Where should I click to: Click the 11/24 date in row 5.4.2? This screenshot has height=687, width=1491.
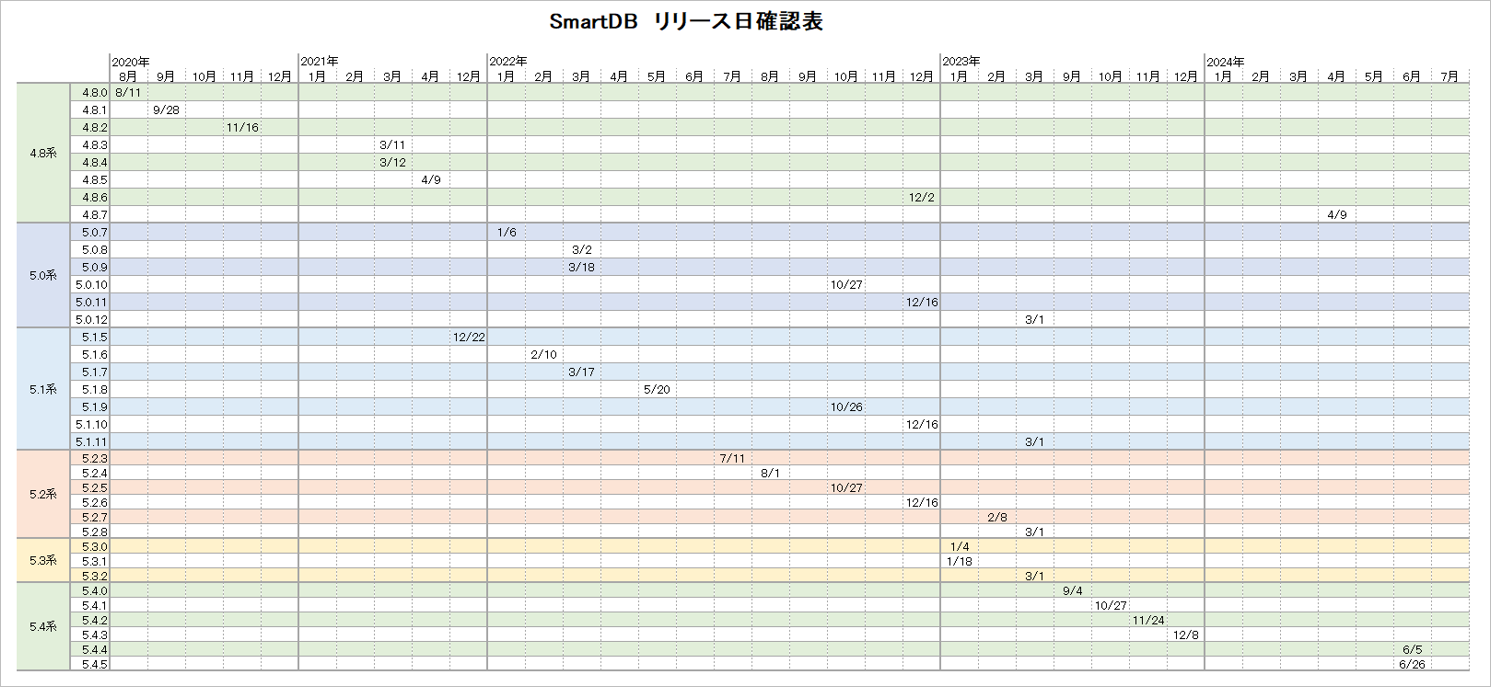[x=1148, y=620]
